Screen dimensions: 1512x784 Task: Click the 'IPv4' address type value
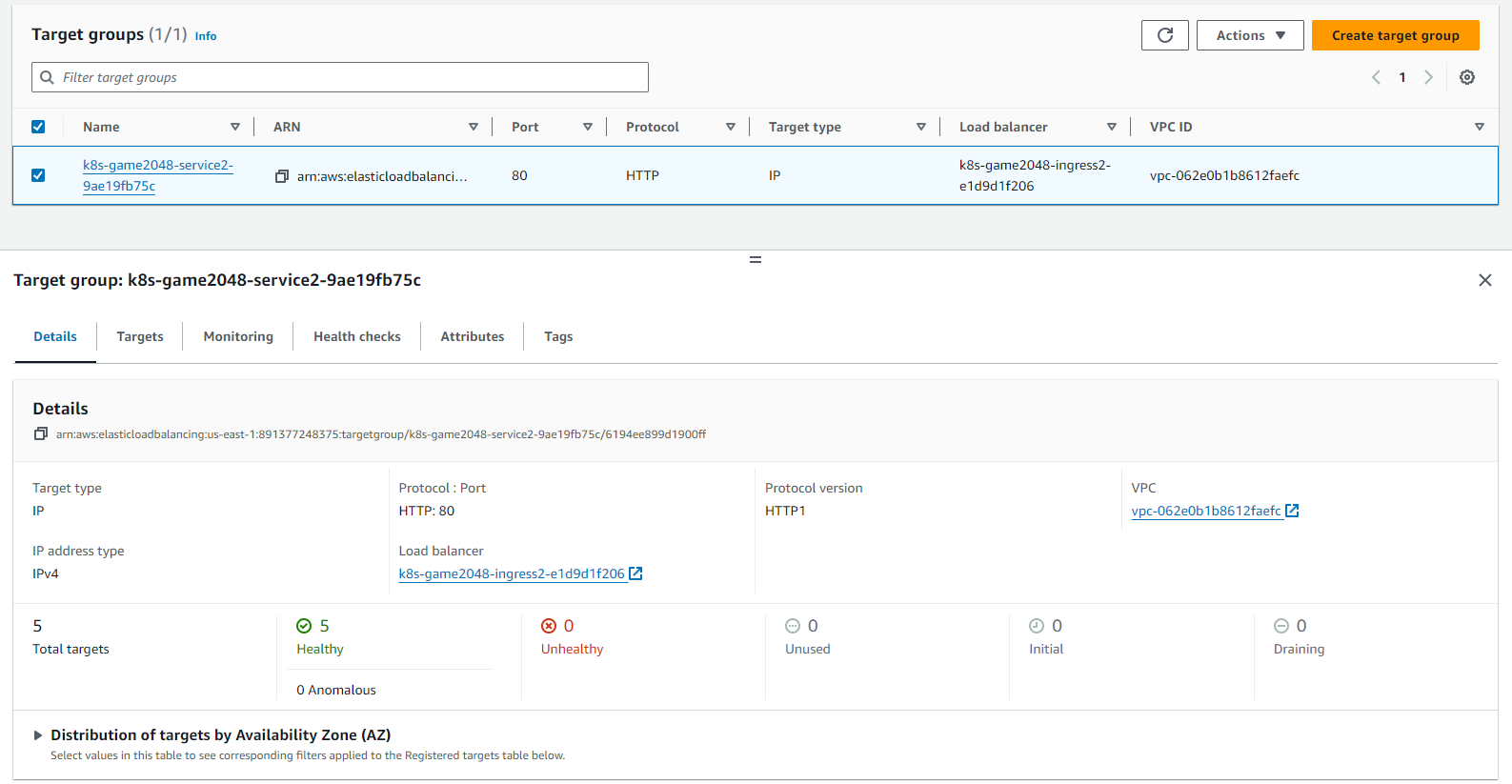(46, 573)
